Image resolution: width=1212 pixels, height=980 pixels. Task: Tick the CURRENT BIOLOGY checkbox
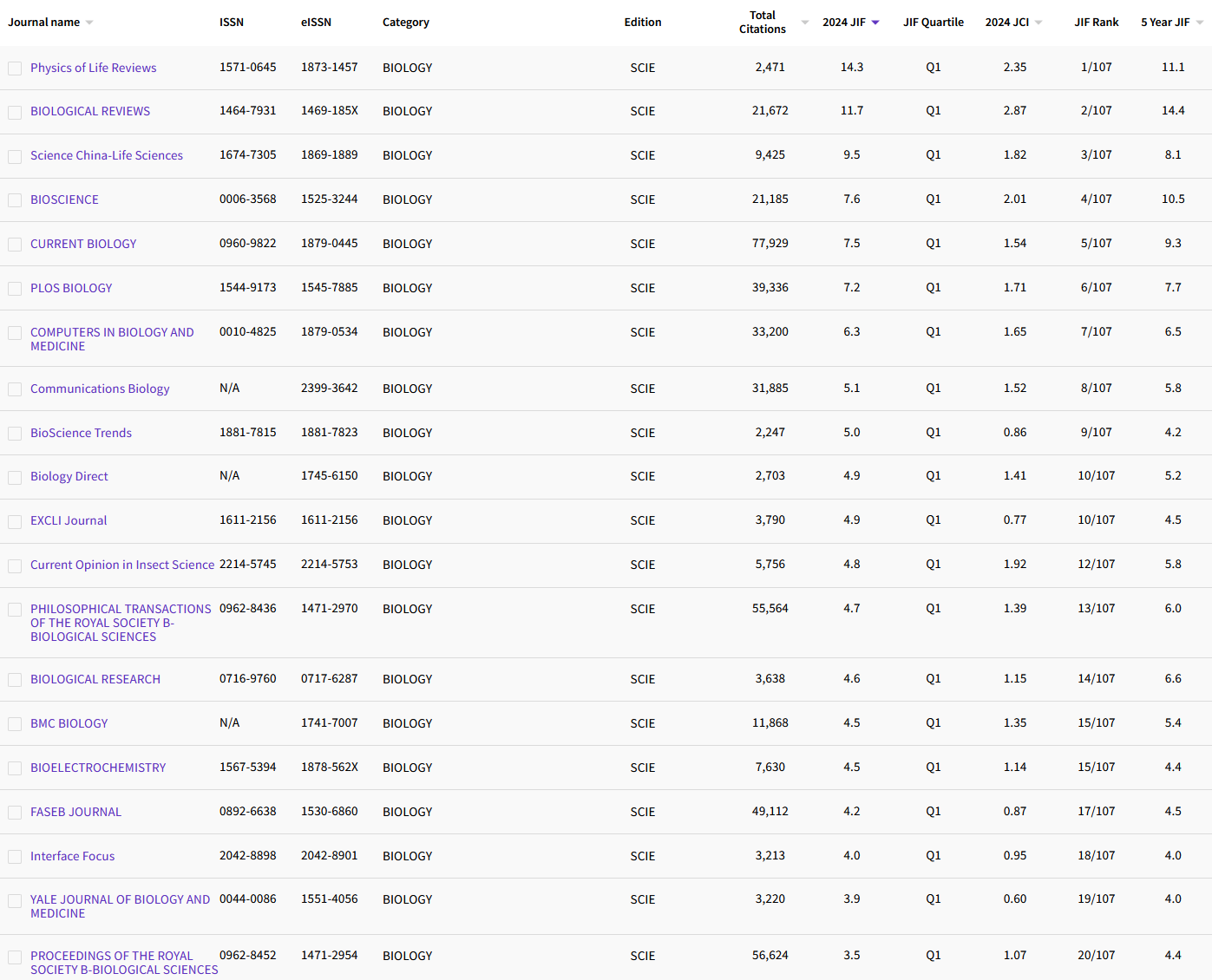15,245
